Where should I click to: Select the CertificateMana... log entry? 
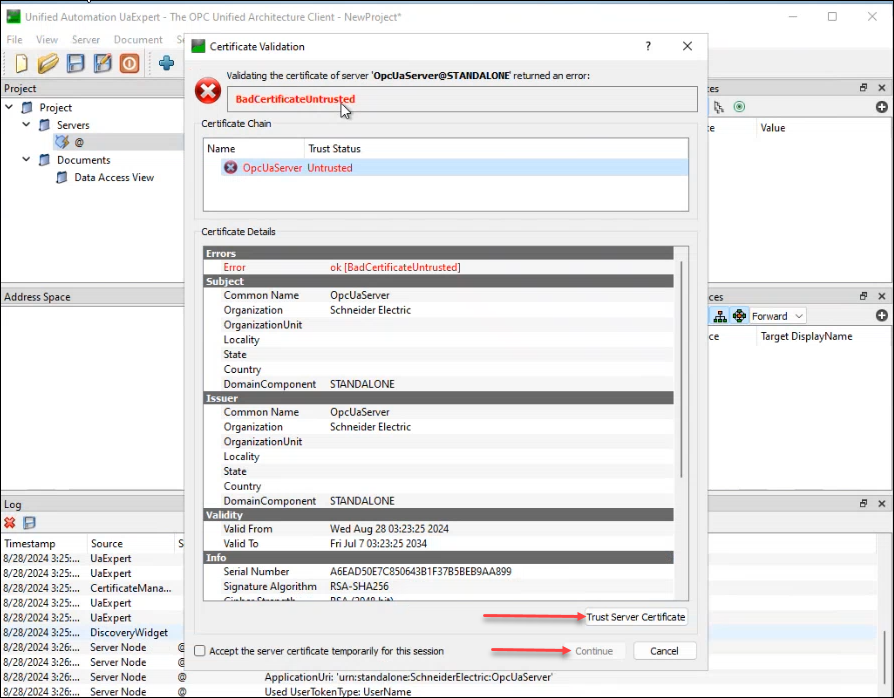tap(131, 588)
